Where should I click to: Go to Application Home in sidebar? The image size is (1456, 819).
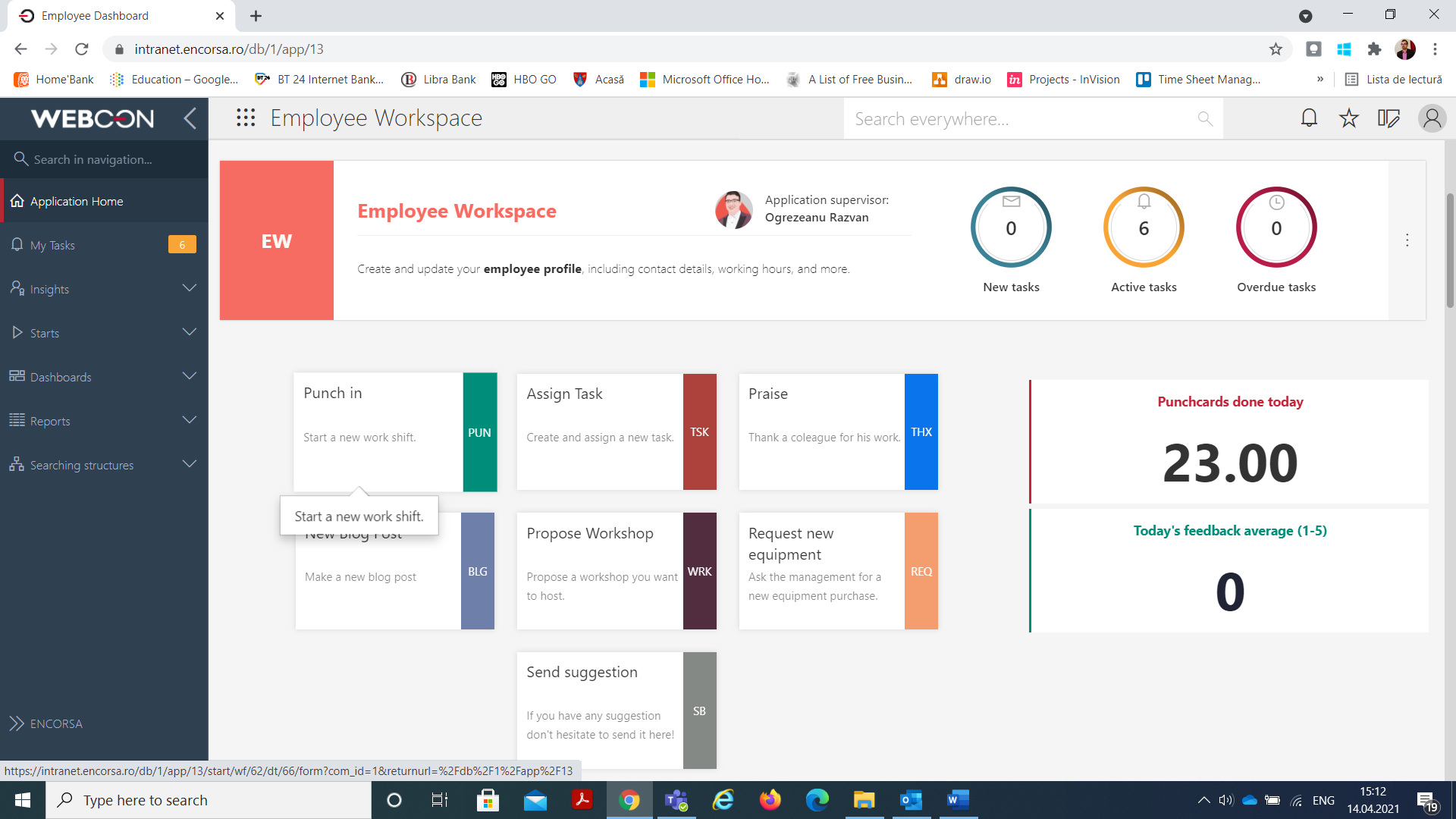pyautogui.click(x=104, y=201)
